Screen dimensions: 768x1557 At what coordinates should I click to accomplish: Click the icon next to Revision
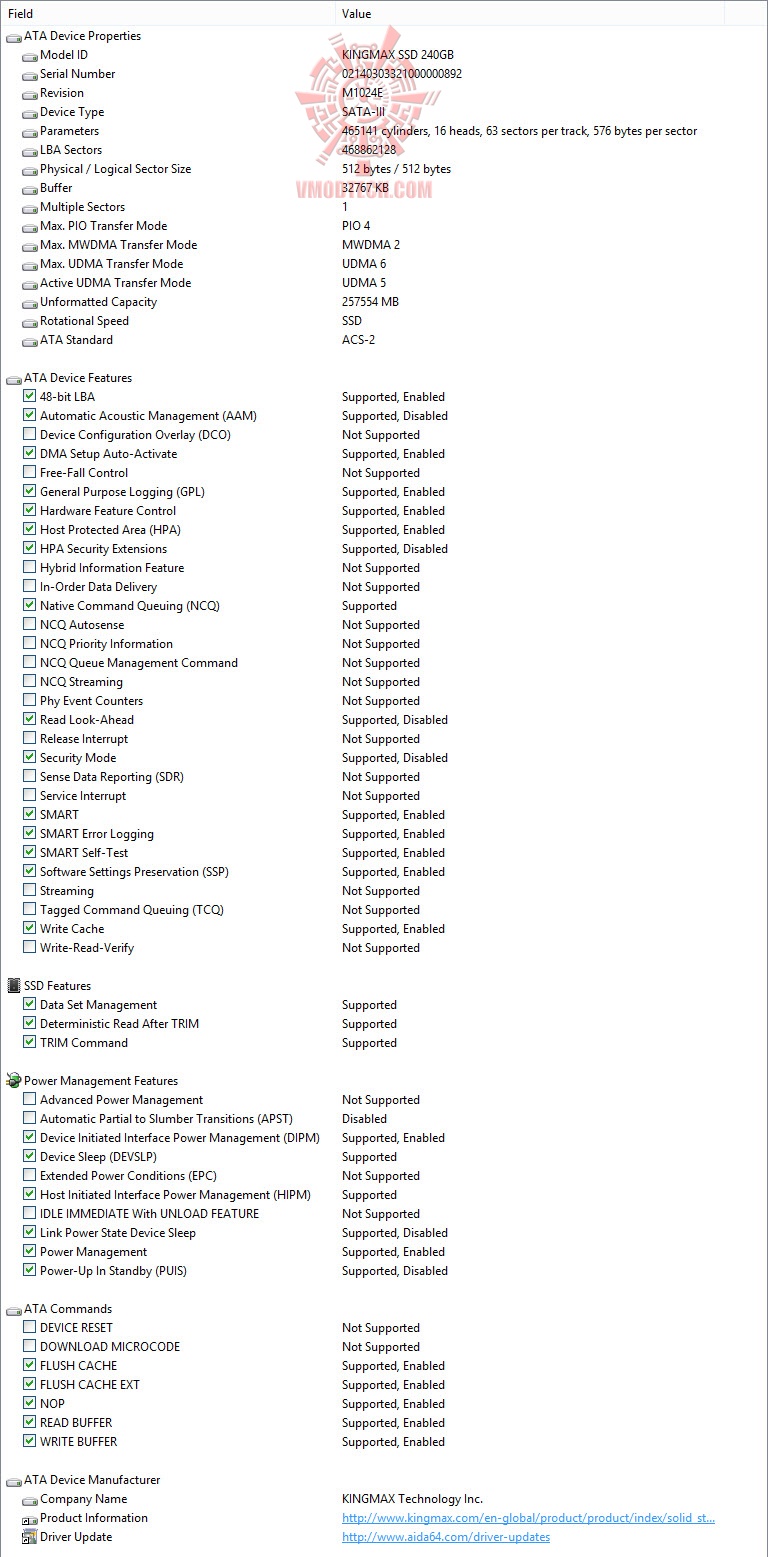pyautogui.click(x=29, y=94)
